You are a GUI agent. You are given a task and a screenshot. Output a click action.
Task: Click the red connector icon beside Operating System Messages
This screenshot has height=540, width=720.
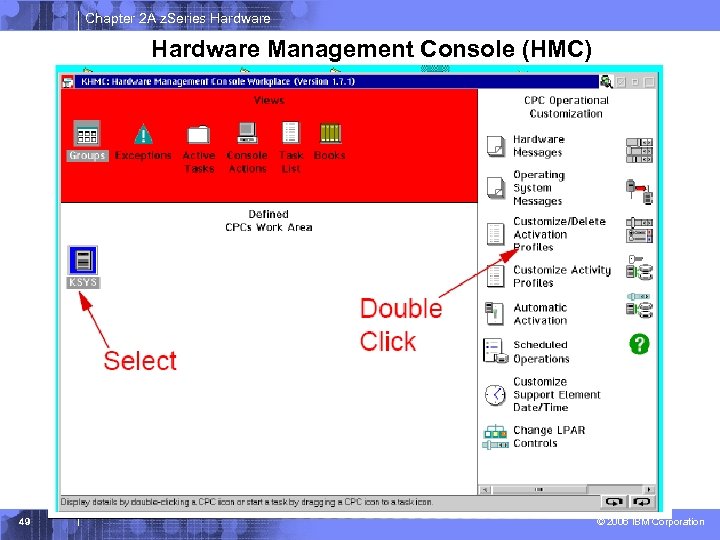point(639,191)
